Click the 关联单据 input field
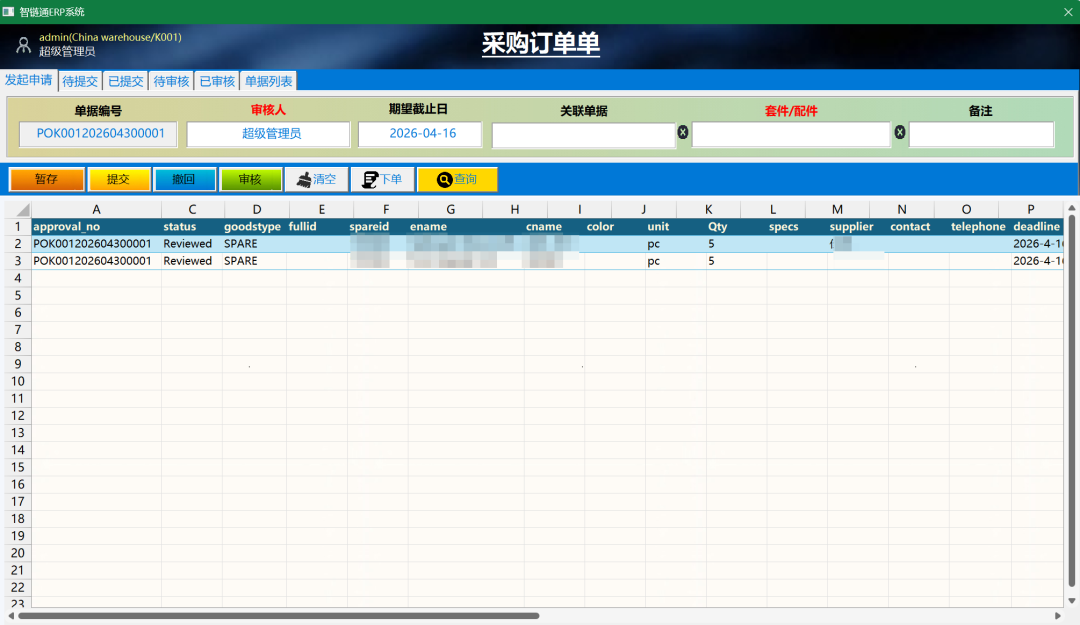Screen dimensions: 1080x625 (583, 134)
